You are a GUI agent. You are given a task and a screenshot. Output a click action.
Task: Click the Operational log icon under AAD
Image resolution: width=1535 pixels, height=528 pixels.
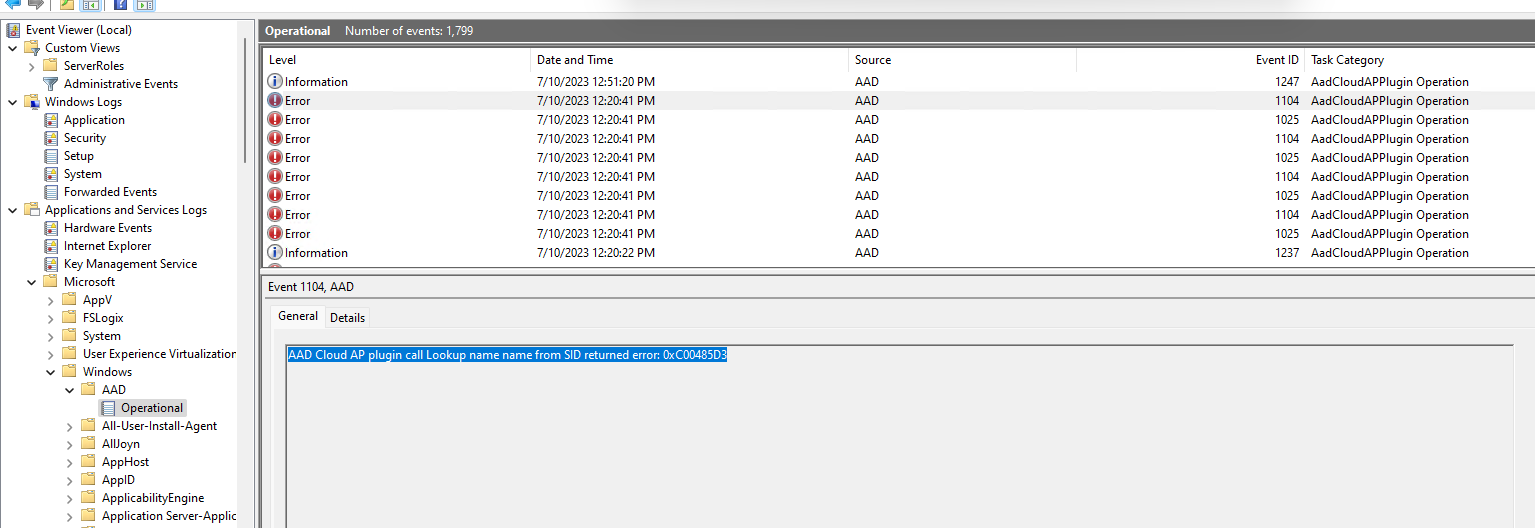pos(108,408)
